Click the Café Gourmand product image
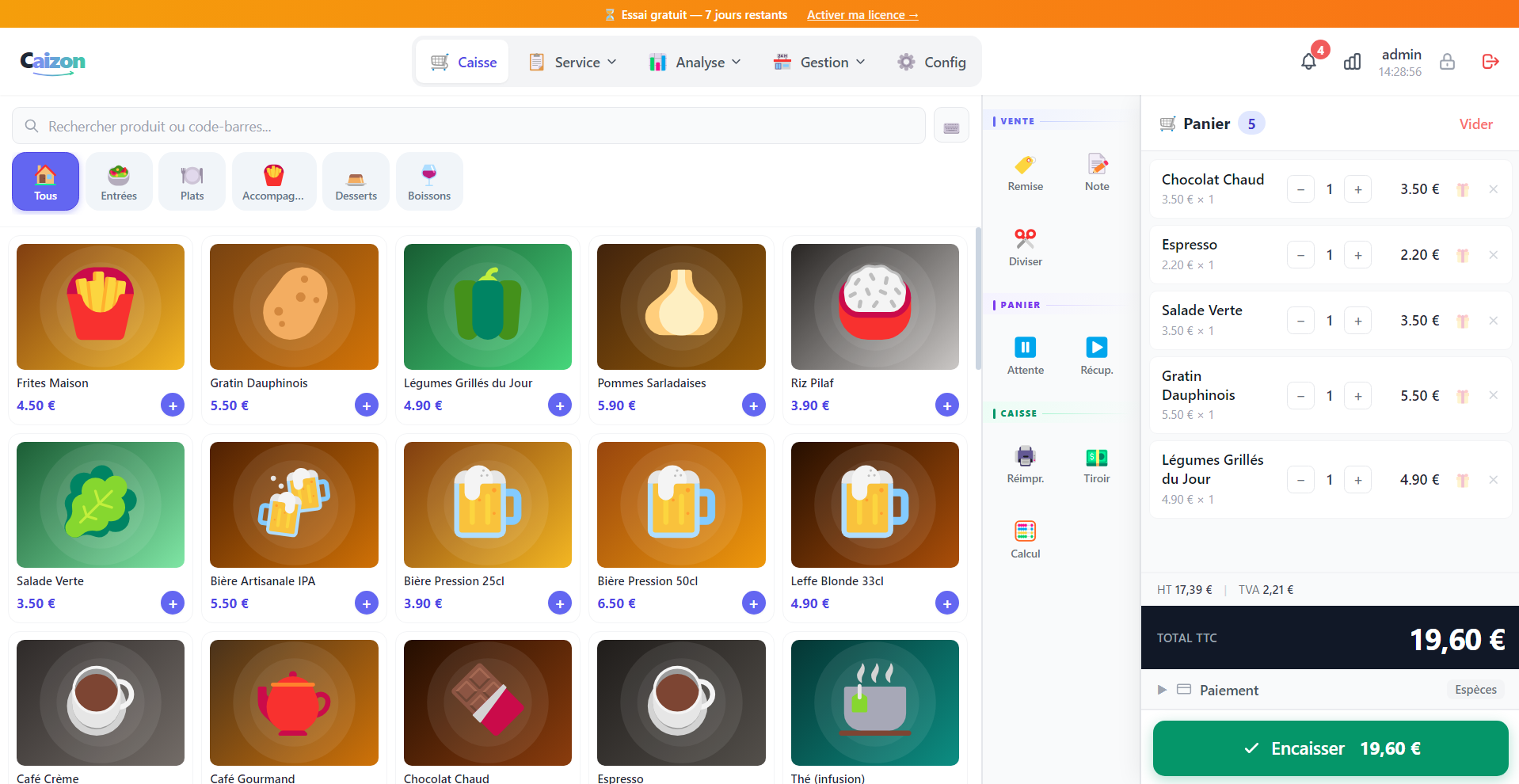Viewport: 1519px width, 784px height. point(294,702)
